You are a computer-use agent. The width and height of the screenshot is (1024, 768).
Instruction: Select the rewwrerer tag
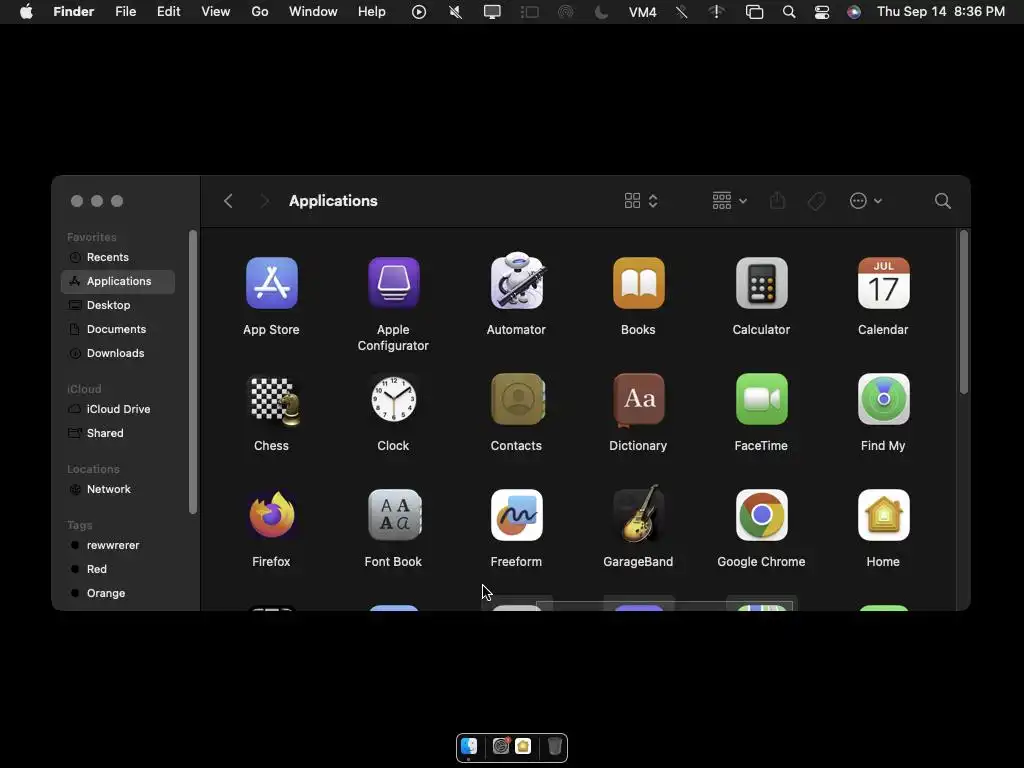(x=118, y=545)
